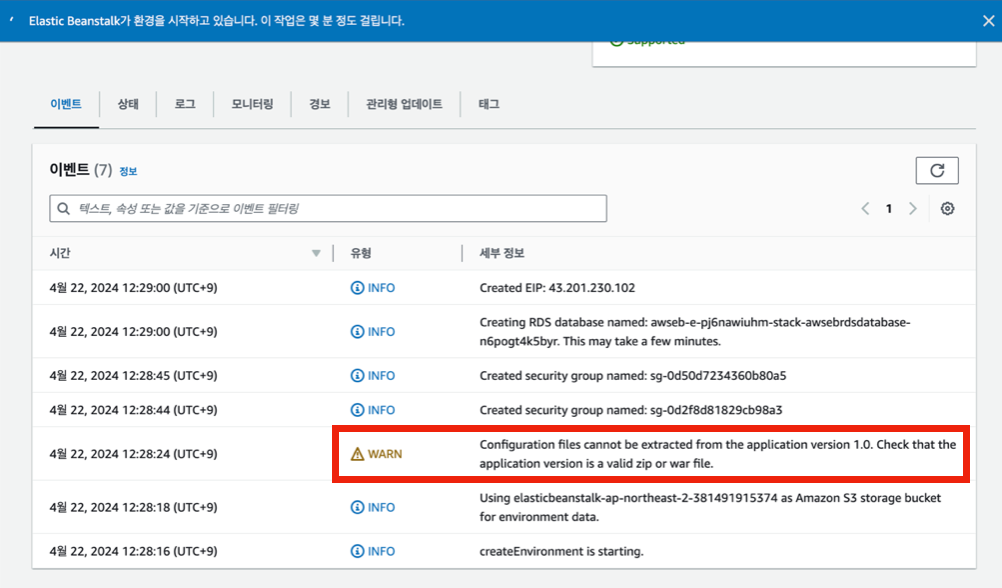Sort events by time arrow
This screenshot has height=588, width=1002.
pos(316,253)
